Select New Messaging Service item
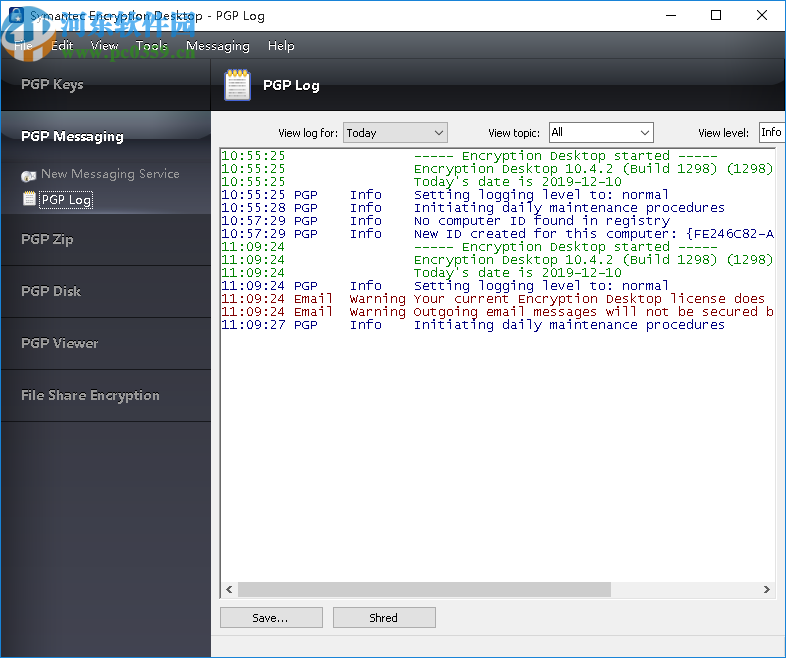The width and height of the screenshot is (786, 658). tap(110, 174)
